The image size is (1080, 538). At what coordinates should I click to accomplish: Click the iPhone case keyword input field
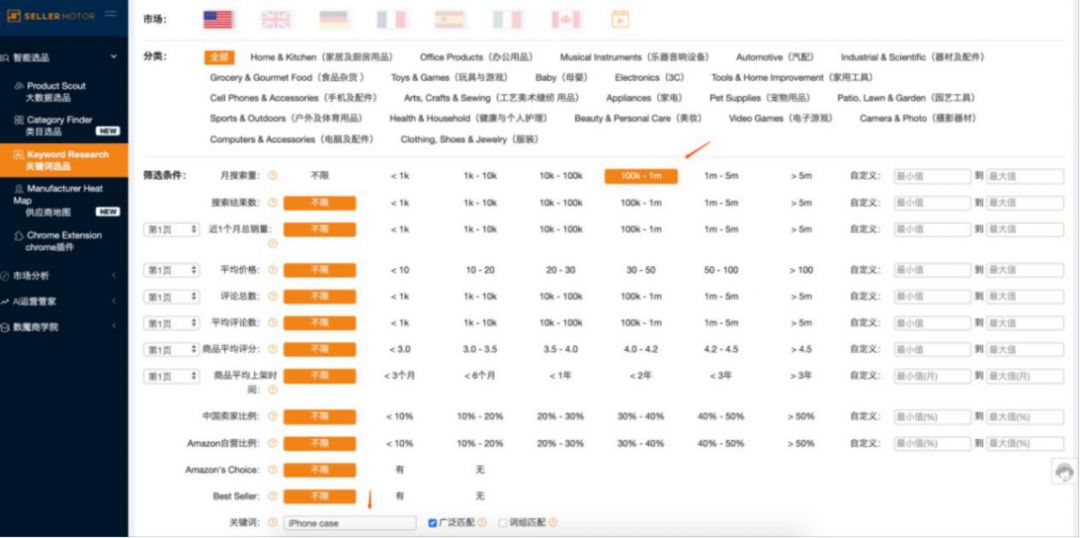point(349,523)
